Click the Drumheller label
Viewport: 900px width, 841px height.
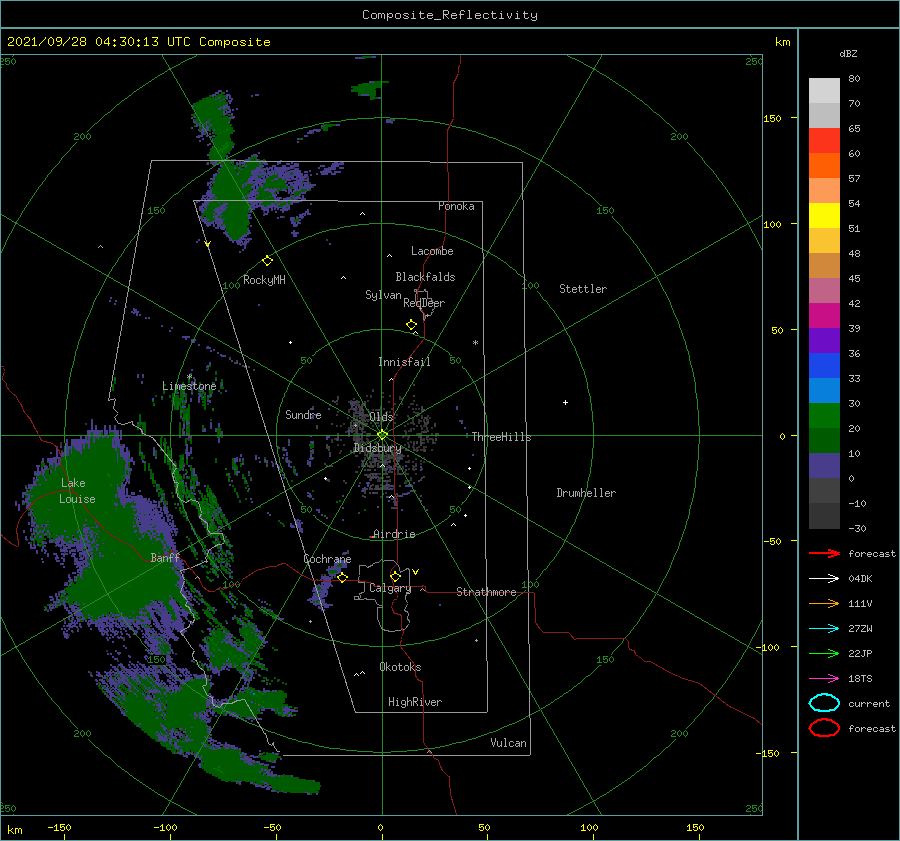click(x=586, y=493)
